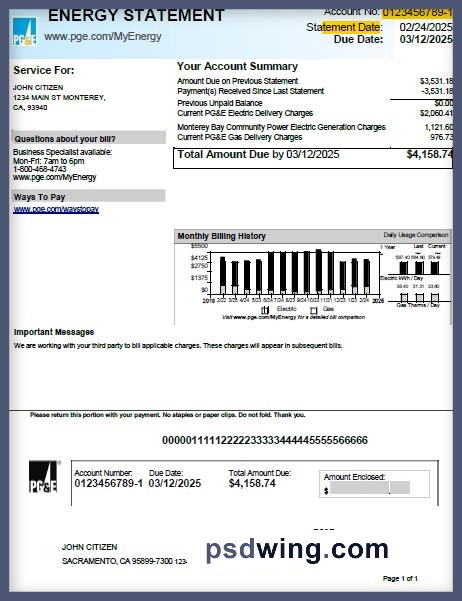462x601 pixels.
Task: Select the long 00000111112222 scan line number
Action: point(265,440)
